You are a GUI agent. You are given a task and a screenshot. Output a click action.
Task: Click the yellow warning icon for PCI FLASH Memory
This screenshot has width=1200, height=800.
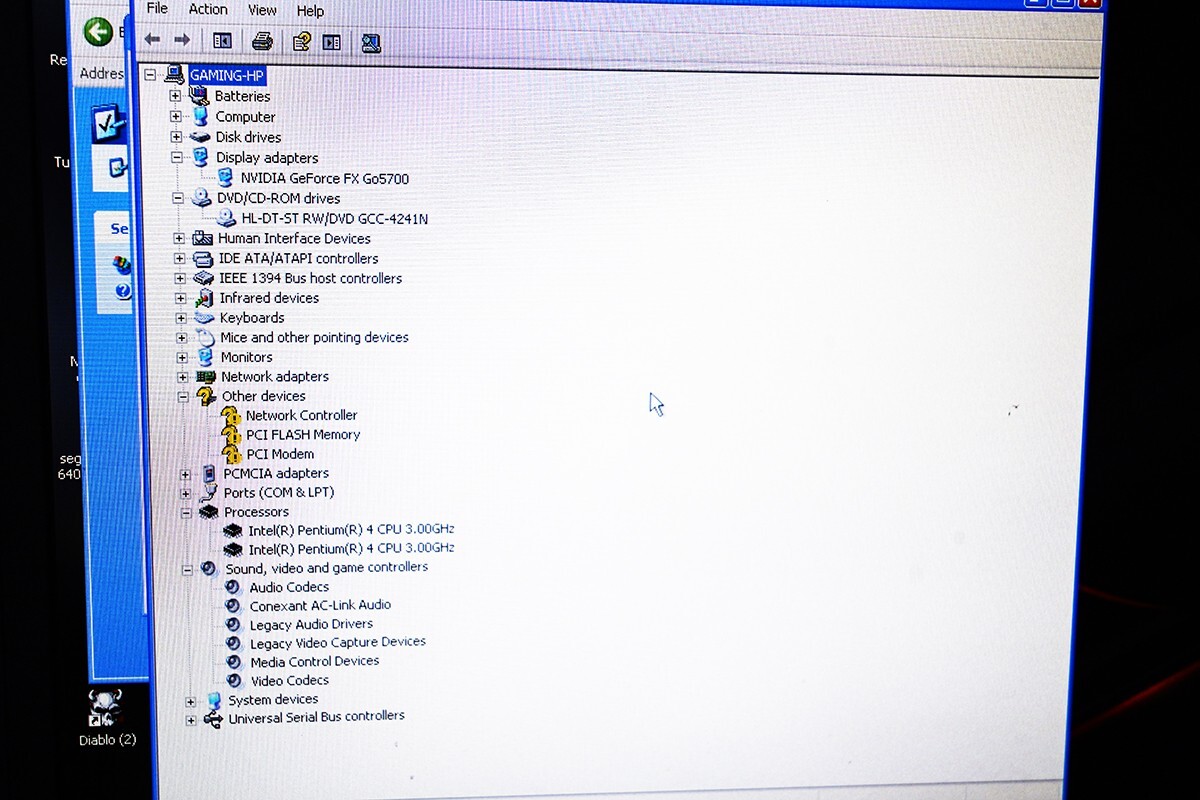pos(231,435)
